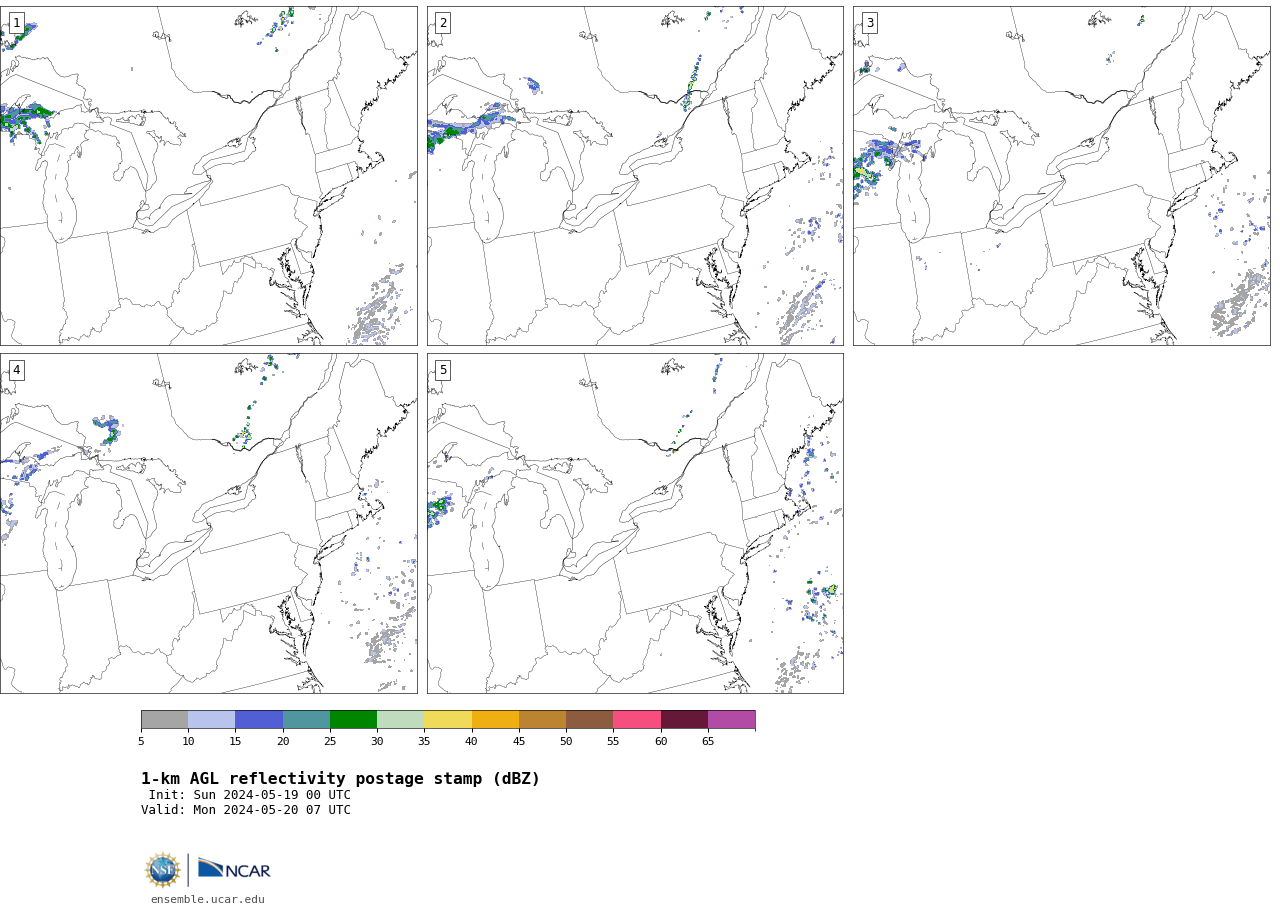Click the colorbar tick label 65
Screen dimensions: 1280x910
(708, 741)
